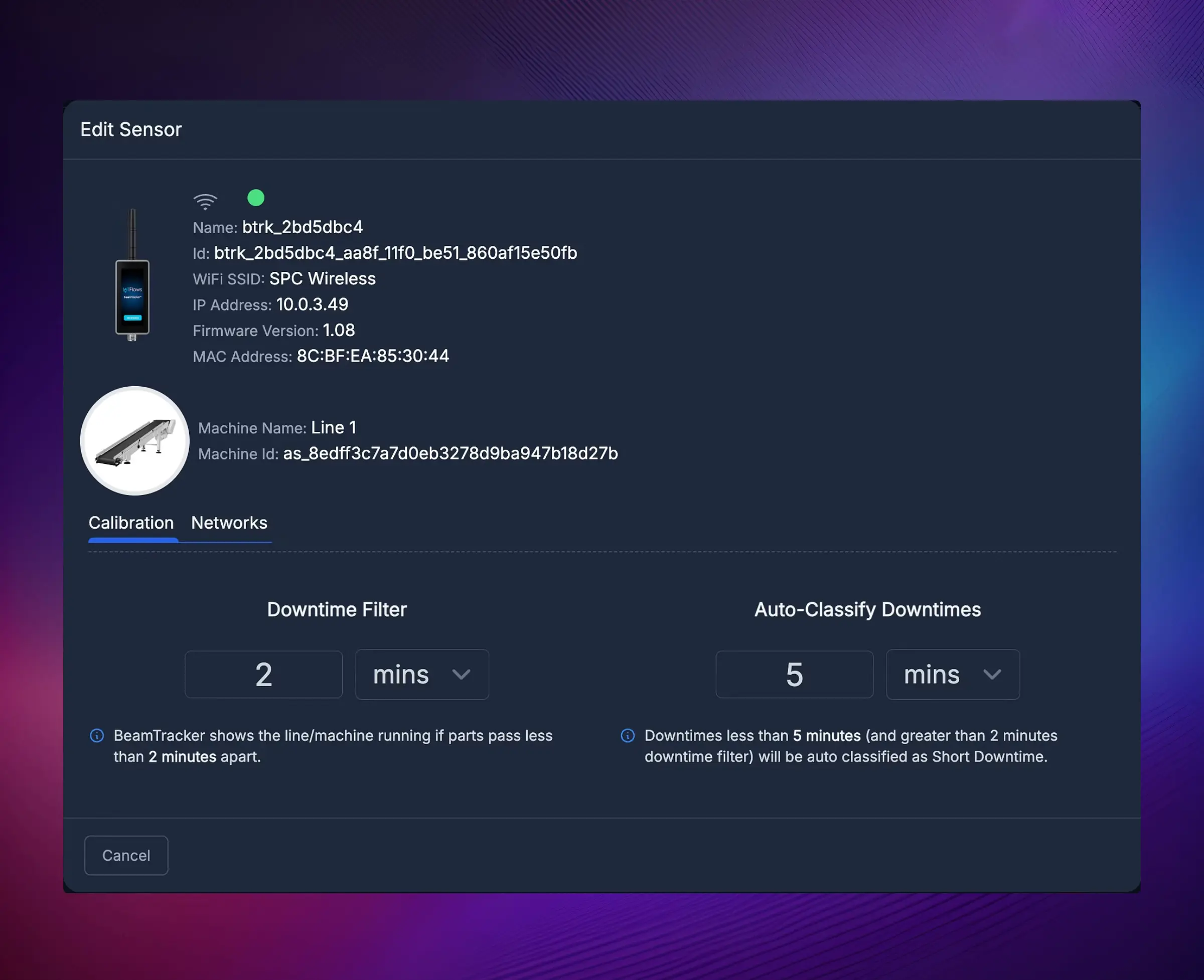Screen dimensions: 1204x980
Task: Click the IP Address 10.0.3.49
Action: click(313, 304)
